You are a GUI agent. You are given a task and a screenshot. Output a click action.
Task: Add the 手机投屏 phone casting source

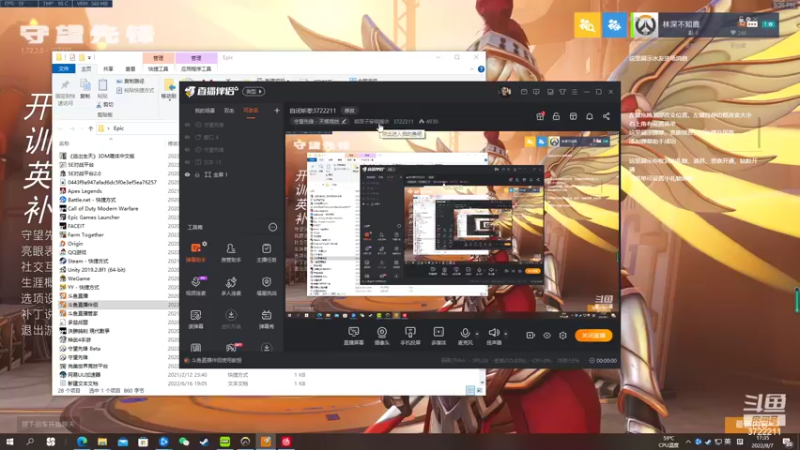tap(410, 336)
